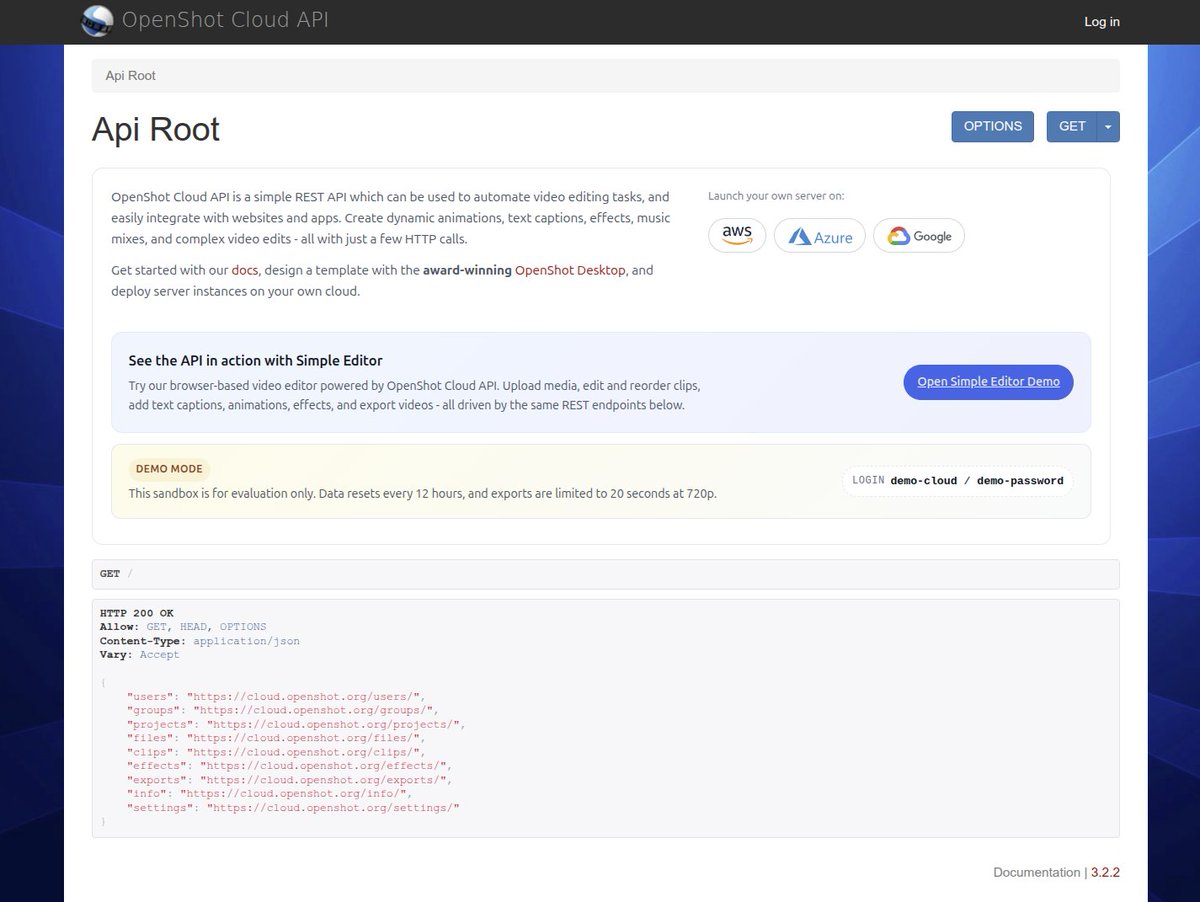The image size is (1200, 902).
Task: Open the OpenShot Cloud API home title
Action: 225,19
